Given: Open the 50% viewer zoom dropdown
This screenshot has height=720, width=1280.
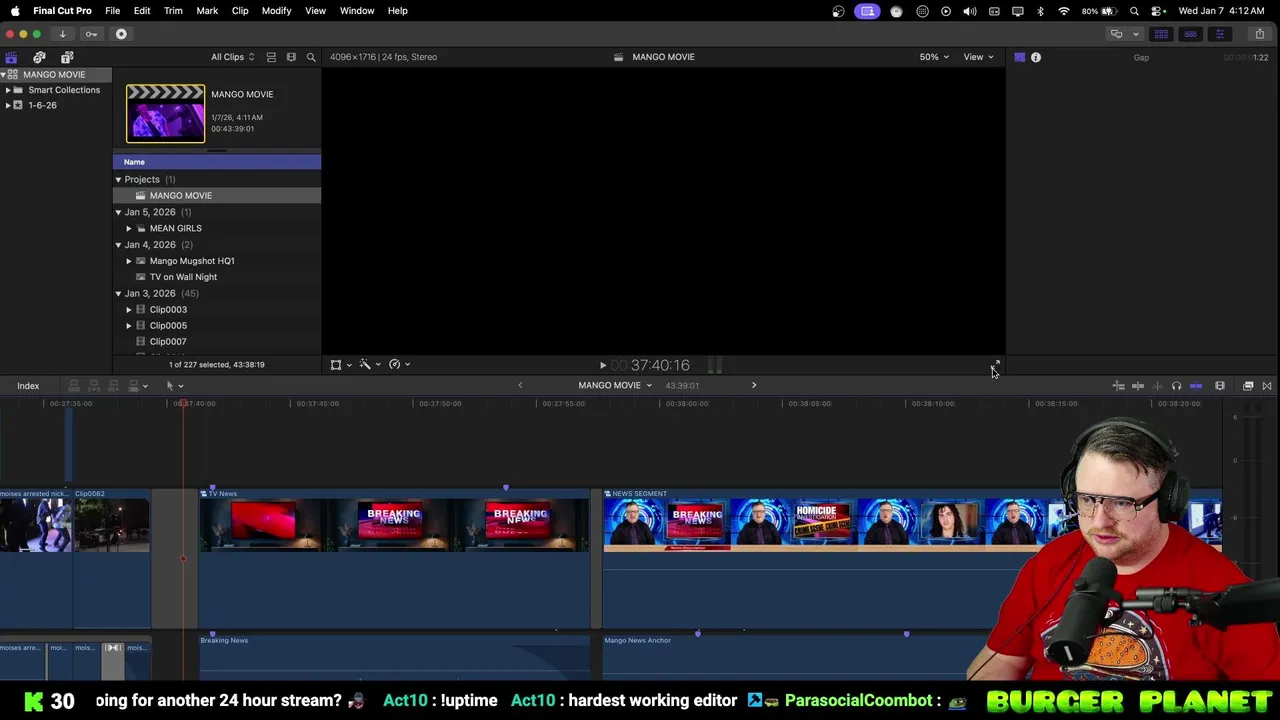Looking at the screenshot, I should click(x=934, y=57).
